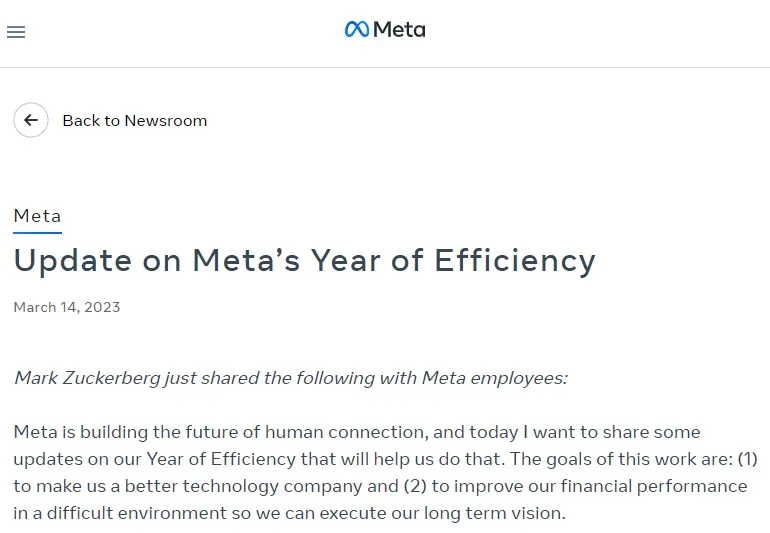Click the word Efficiency in the headline
Screen dimensions: 770x533
514,261
